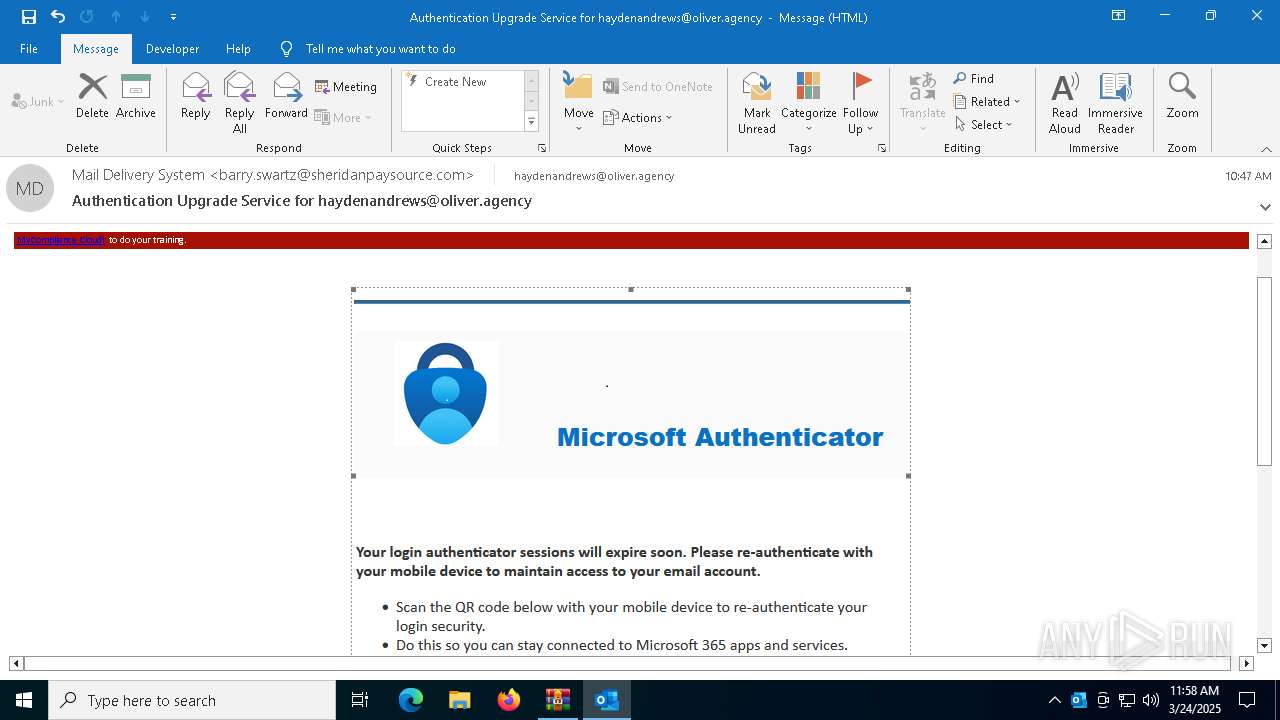The height and width of the screenshot is (720, 1280).
Task: Launch Microsoft Edge from the taskbar
Action: (411, 700)
